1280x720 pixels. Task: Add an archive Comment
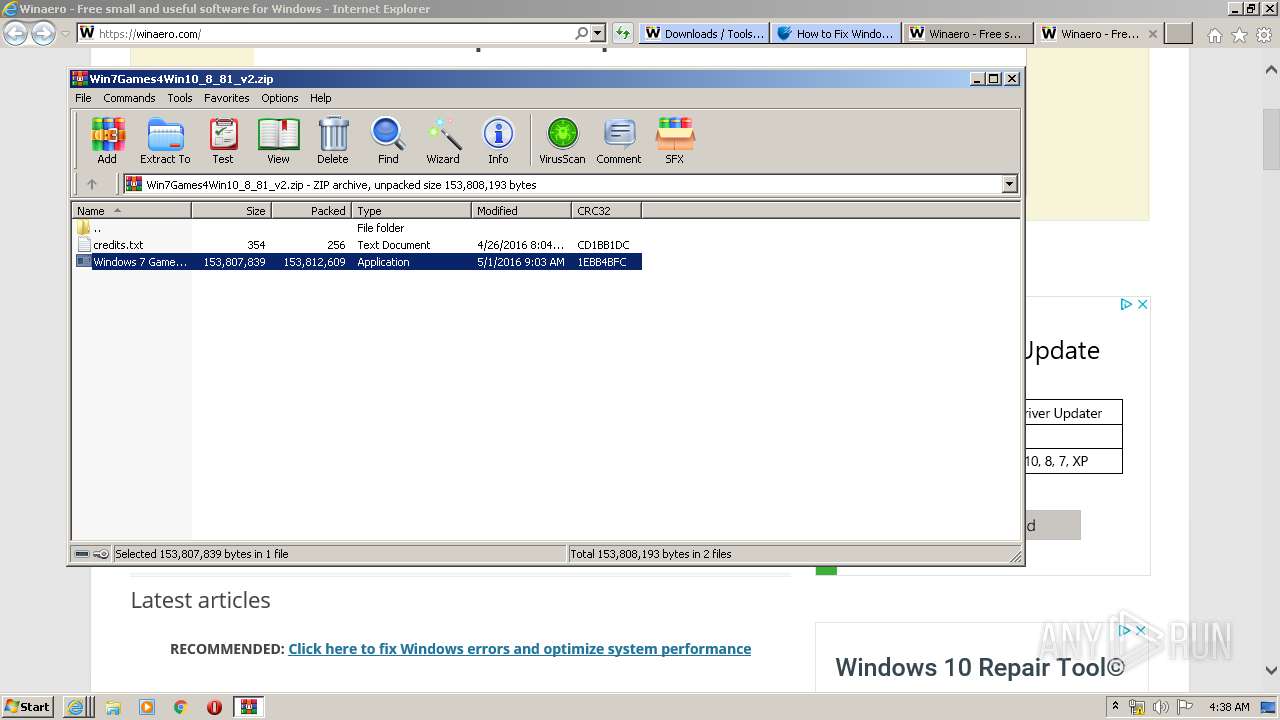(x=619, y=140)
